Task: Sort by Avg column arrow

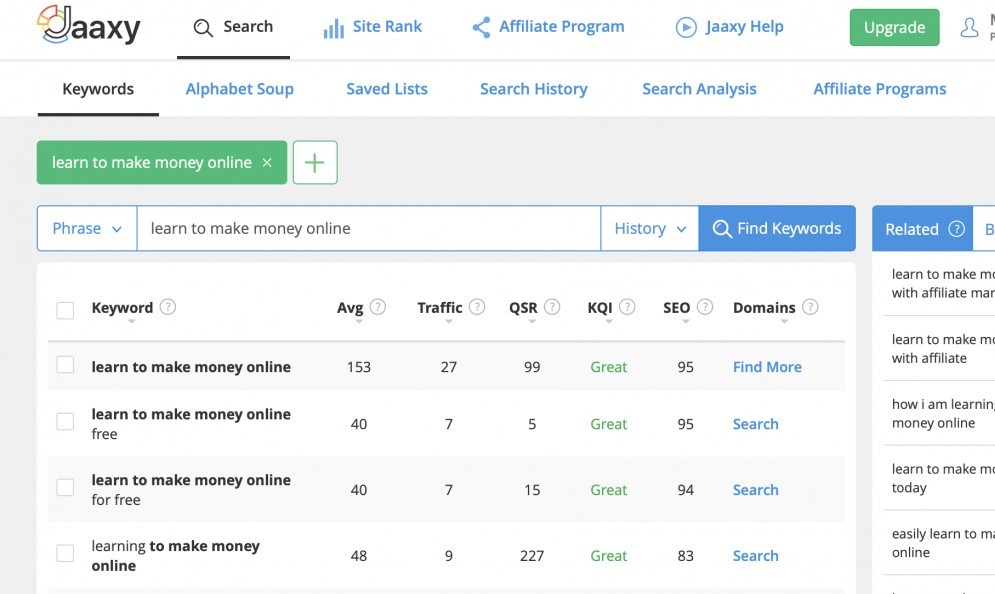Action: point(359,322)
